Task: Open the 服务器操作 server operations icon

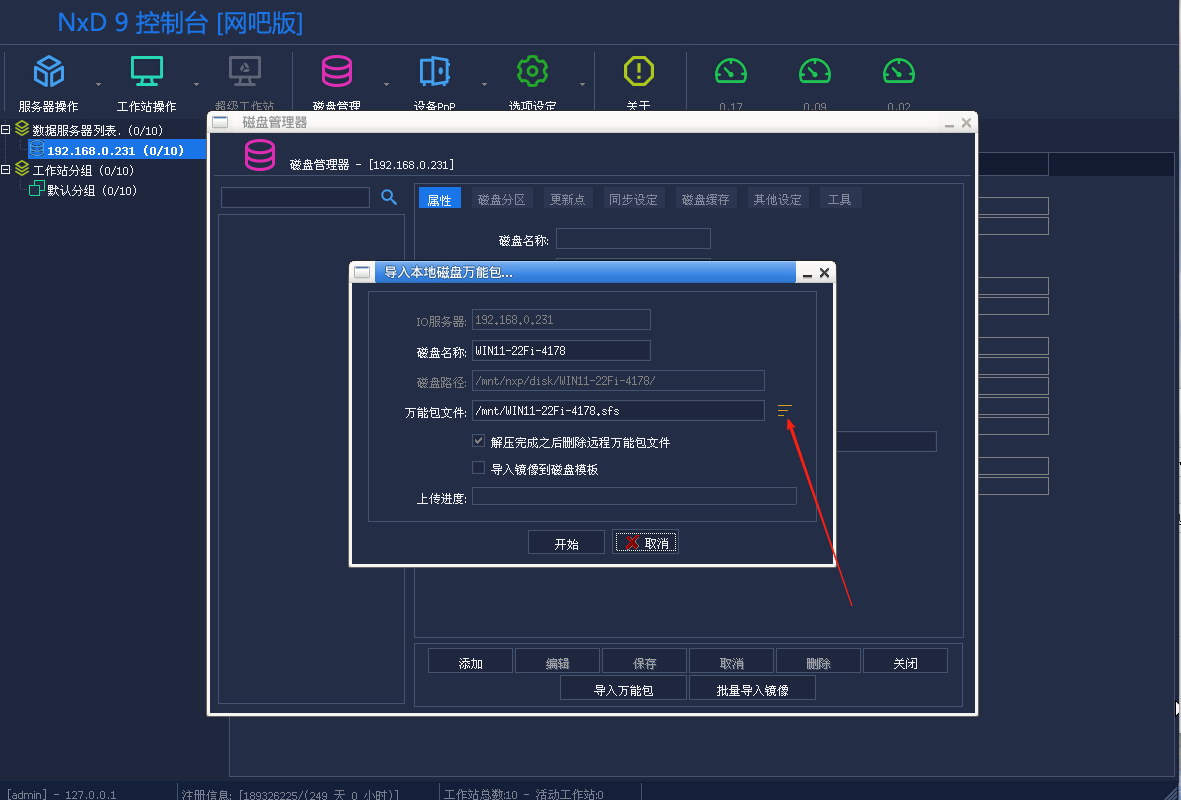Action: (48, 71)
